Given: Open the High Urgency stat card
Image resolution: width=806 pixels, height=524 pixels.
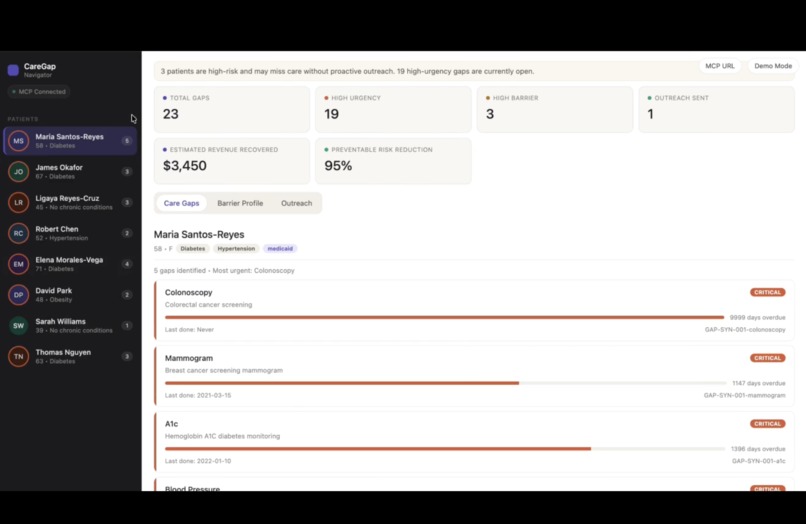Looking at the screenshot, I should coord(393,109).
